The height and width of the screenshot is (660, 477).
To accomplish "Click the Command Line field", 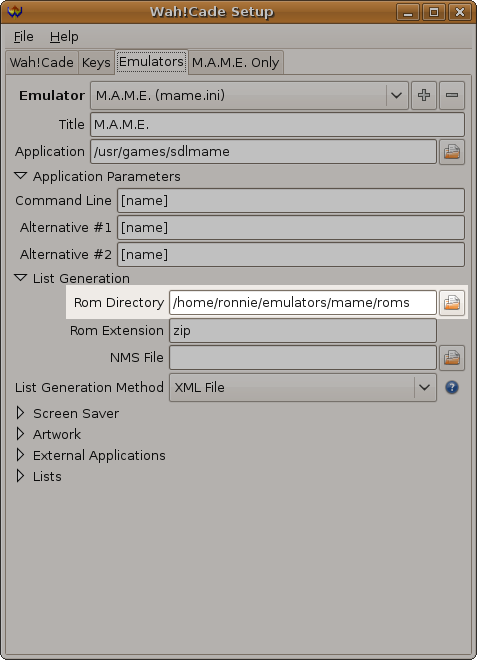I will click(291, 200).
